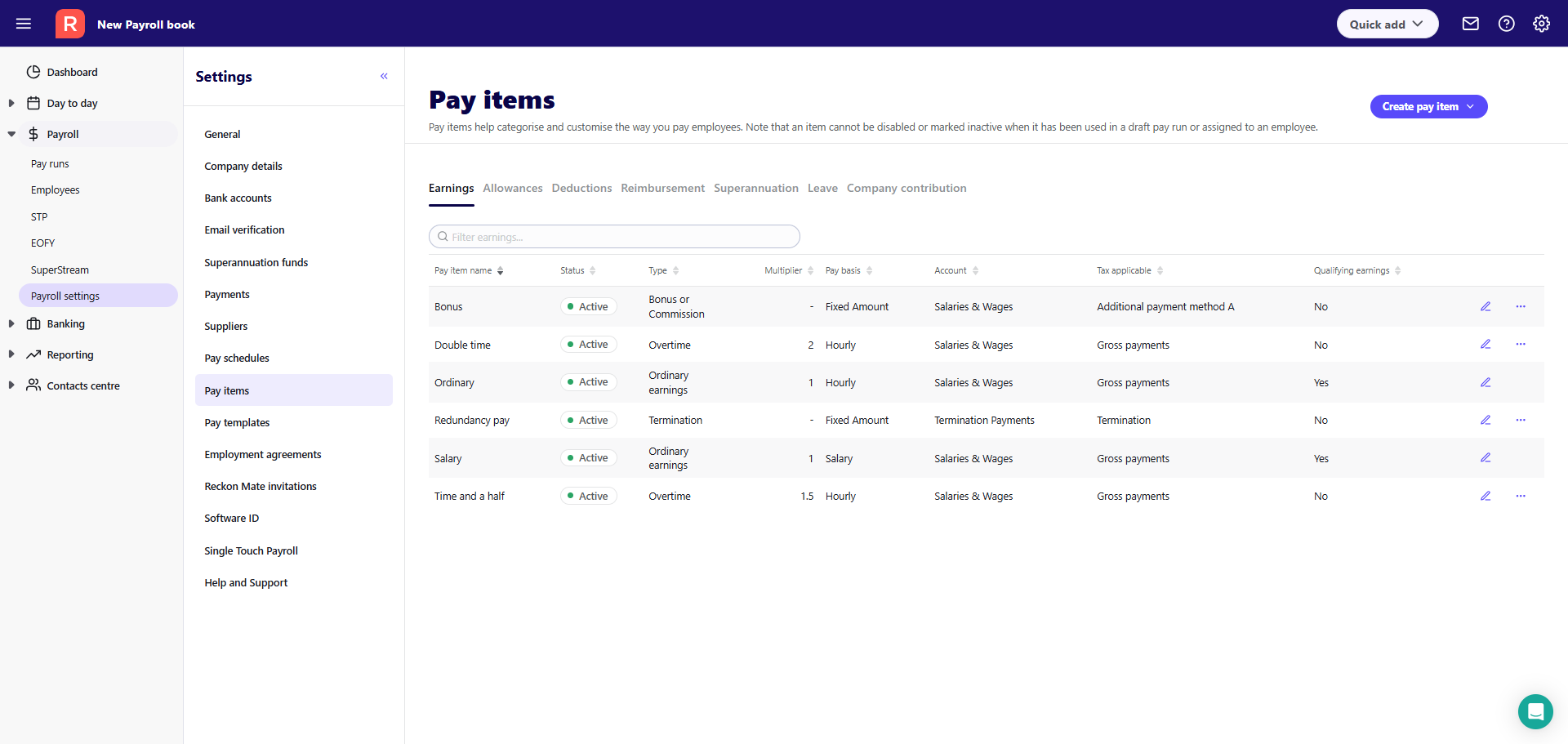Viewport: 1568px width, 744px height.
Task: Open the mail inbox icon
Action: click(1470, 24)
